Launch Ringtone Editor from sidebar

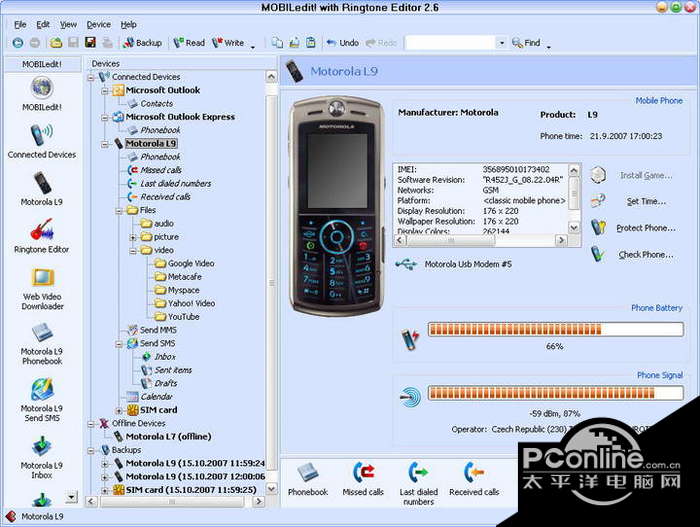[x=42, y=230]
